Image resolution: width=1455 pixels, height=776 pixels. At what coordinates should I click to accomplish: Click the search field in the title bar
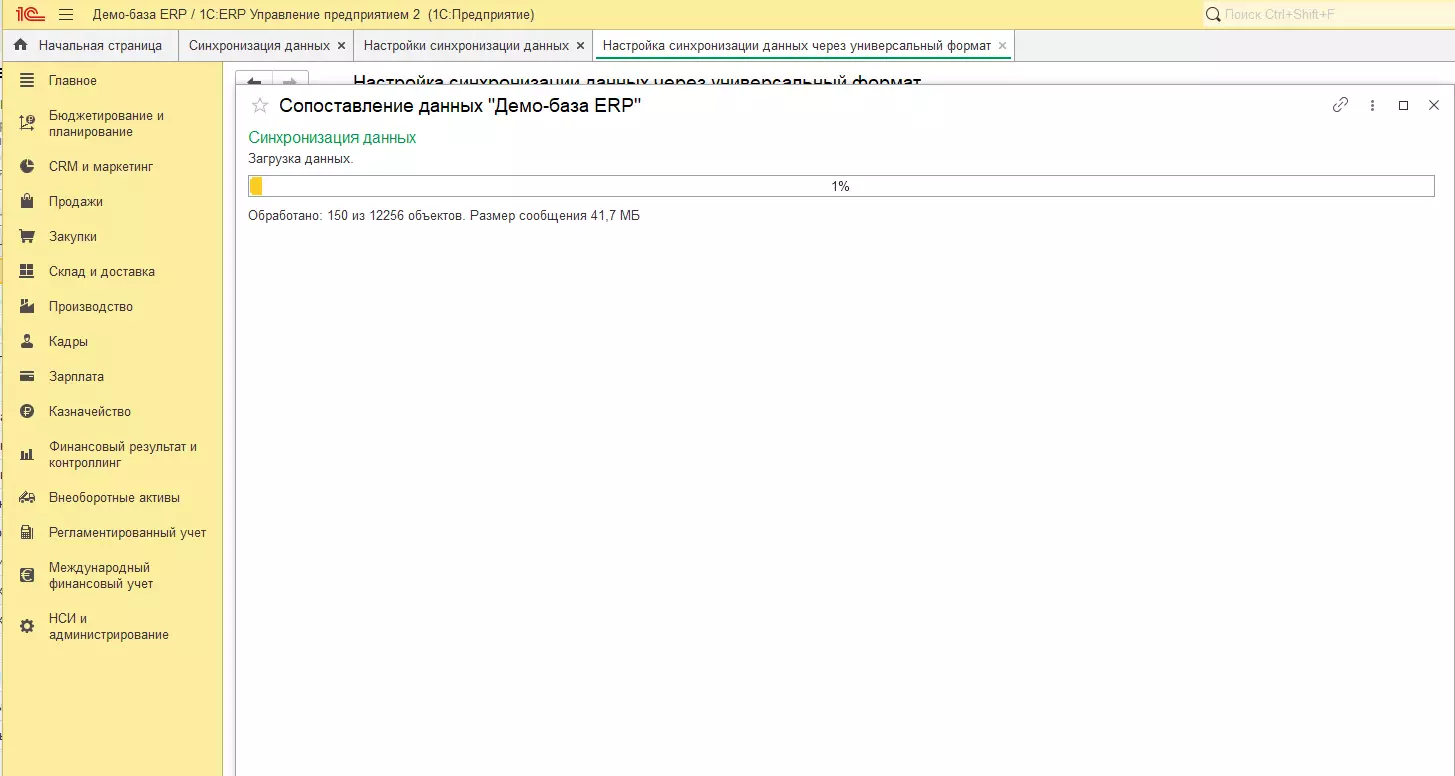[1326, 14]
